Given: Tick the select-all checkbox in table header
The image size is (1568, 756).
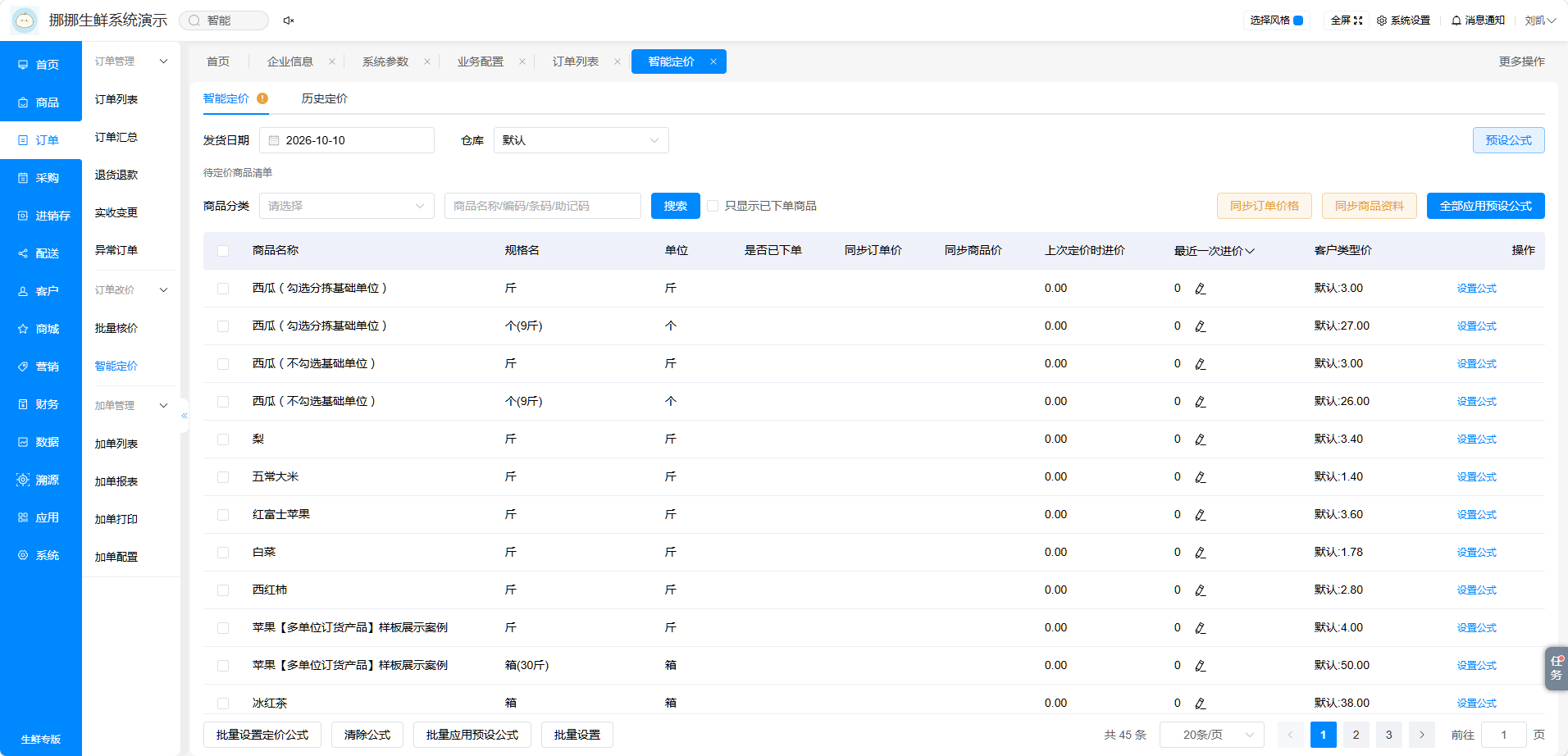Looking at the screenshot, I should click(223, 251).
